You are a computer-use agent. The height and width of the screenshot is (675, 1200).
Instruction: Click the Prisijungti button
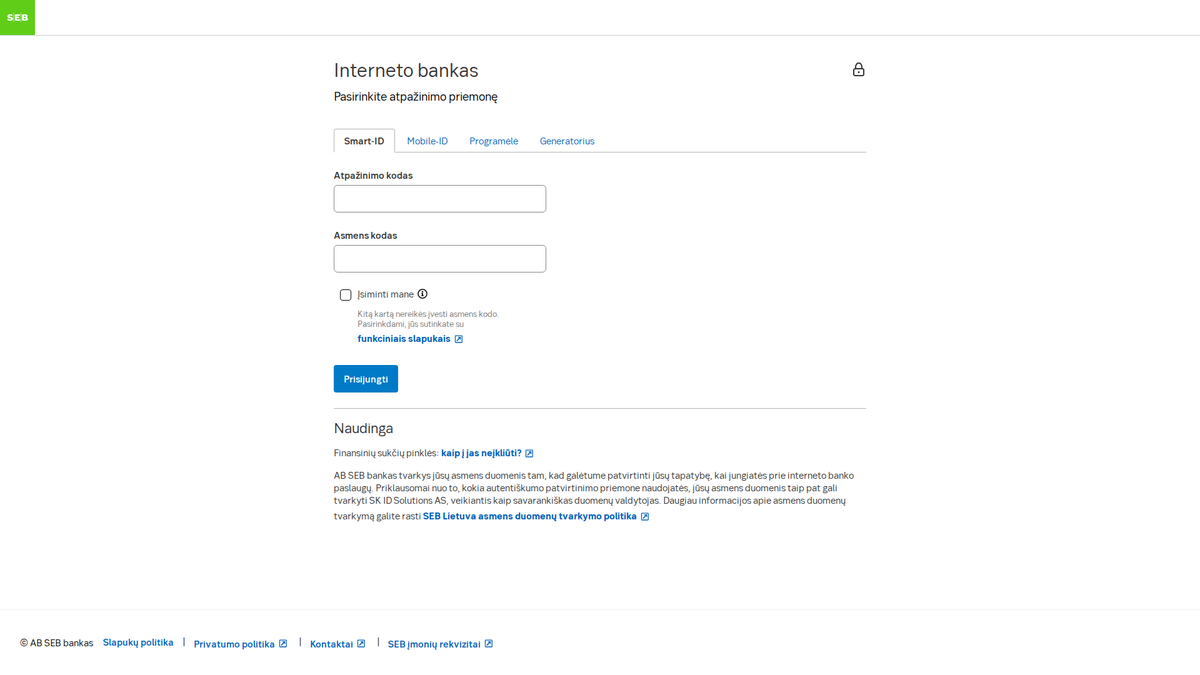(366, 379)
